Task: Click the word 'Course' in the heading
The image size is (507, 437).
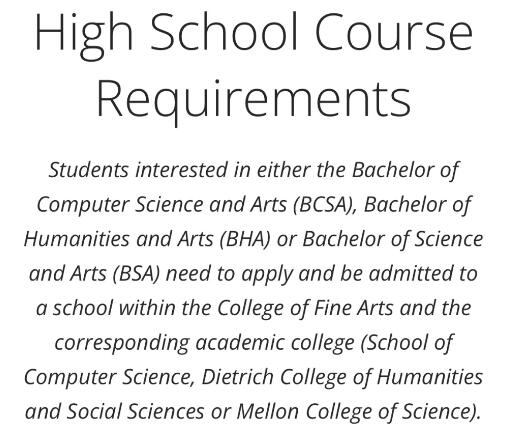Action: [394, 33]
